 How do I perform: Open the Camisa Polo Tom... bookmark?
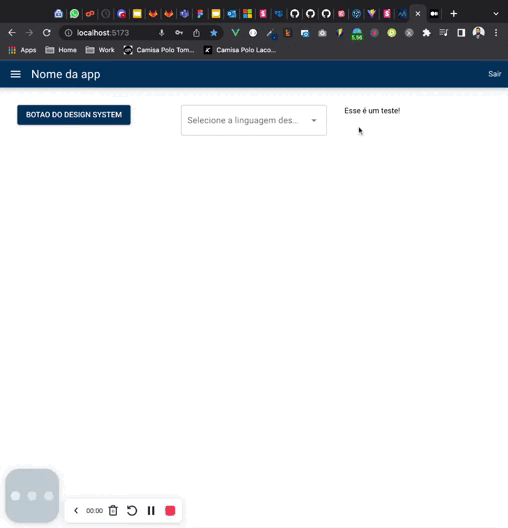pos(159,50)
